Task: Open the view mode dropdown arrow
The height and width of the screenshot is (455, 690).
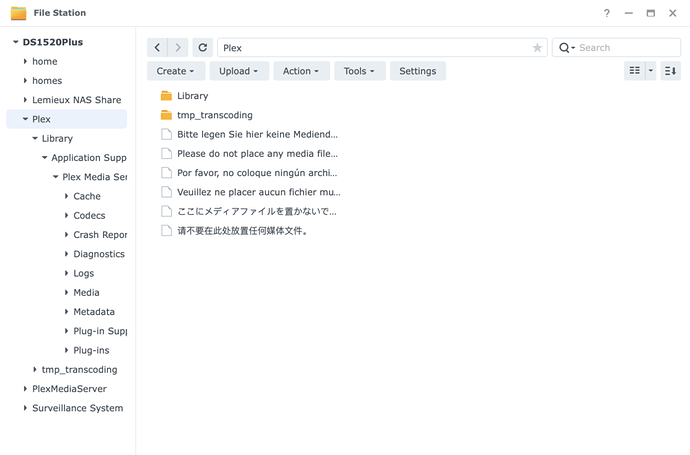Action: (651, 71)
